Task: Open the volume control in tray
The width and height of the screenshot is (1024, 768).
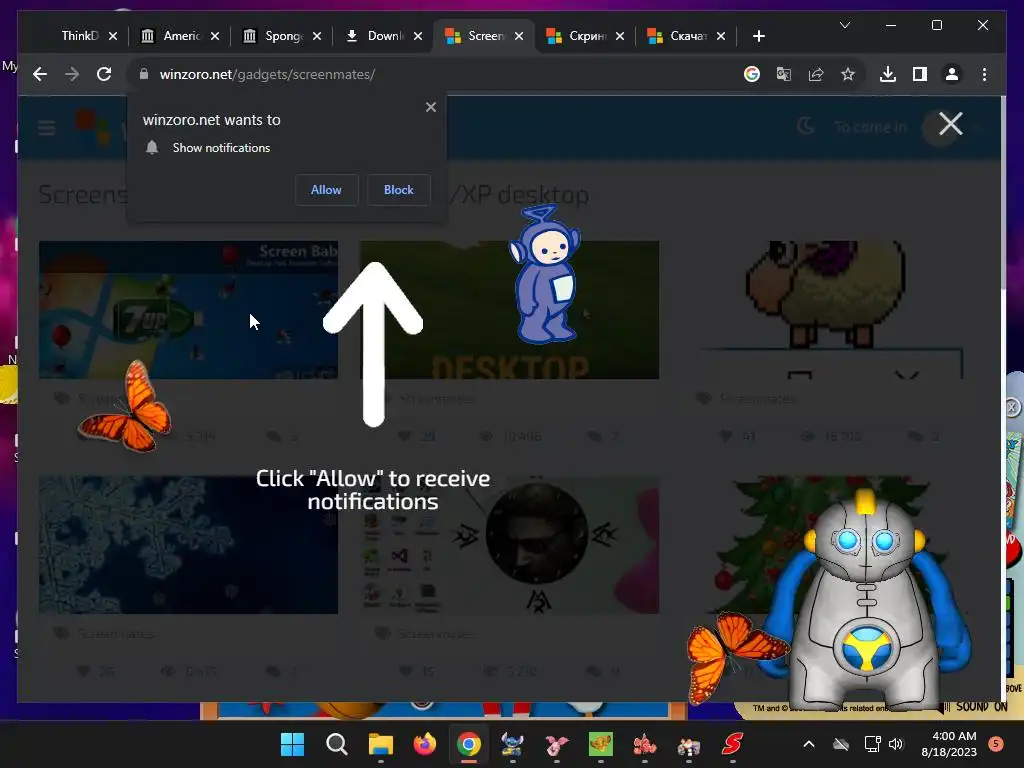Action: [x=895, y=744]
